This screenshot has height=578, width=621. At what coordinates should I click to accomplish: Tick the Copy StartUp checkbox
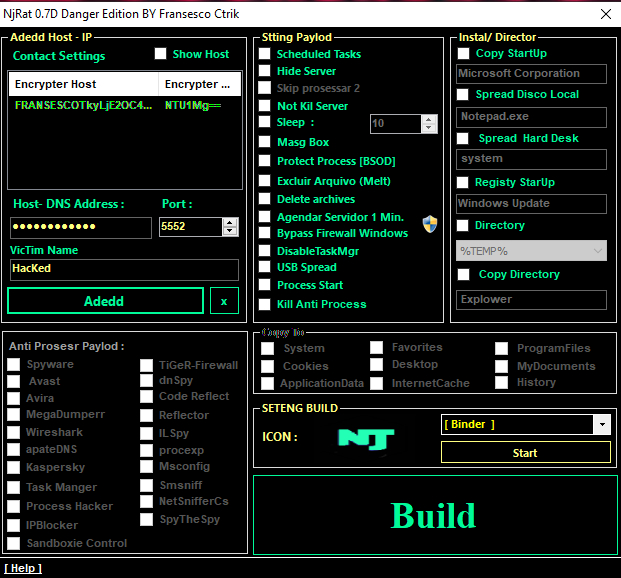[x=463, y=53]
